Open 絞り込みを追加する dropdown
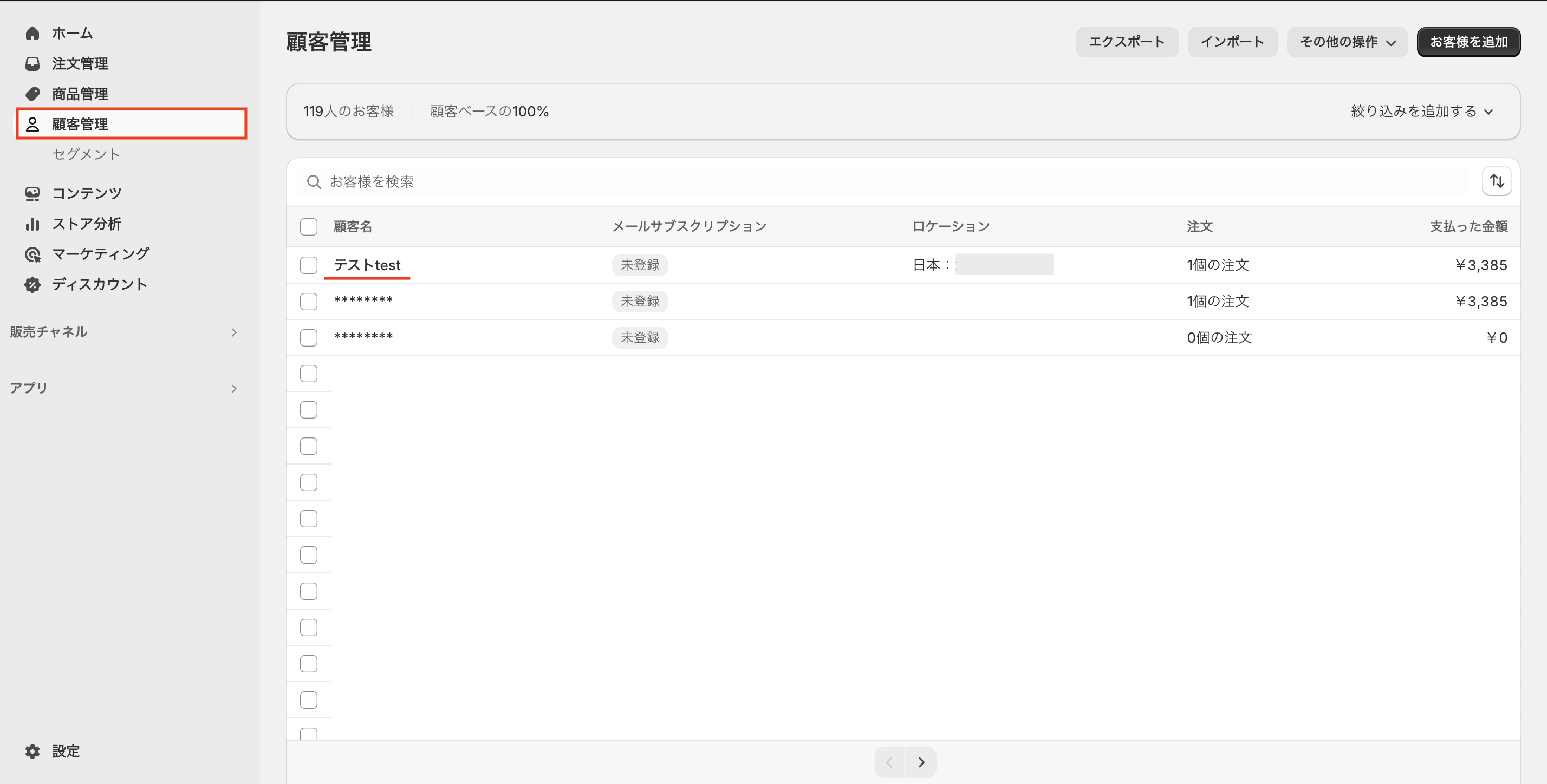Image resolution: width=1547 pixels, height=784 pixels. click(x=1421, y=111)
